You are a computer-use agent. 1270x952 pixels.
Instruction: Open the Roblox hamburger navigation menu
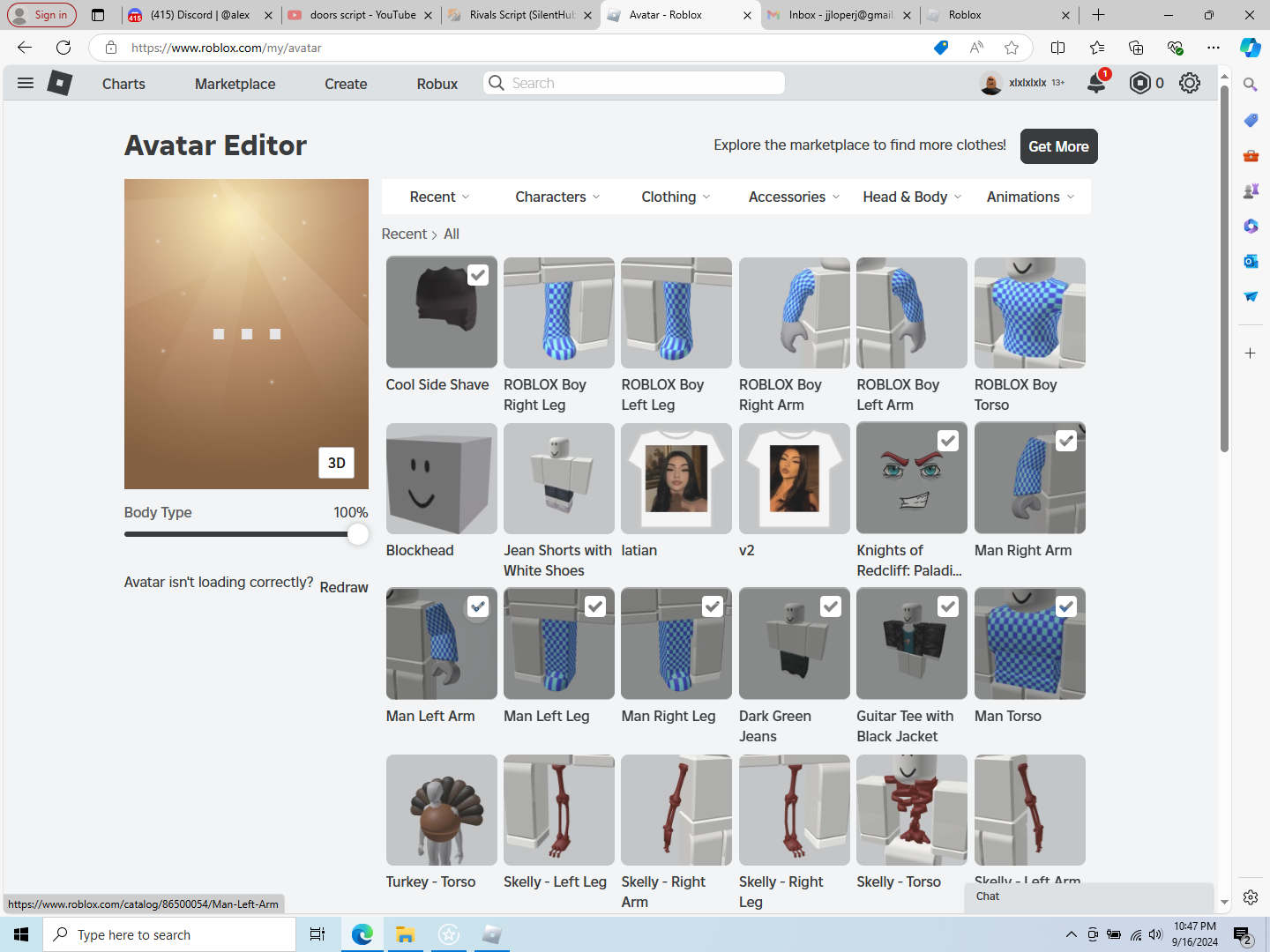click(x=26, y=83)
